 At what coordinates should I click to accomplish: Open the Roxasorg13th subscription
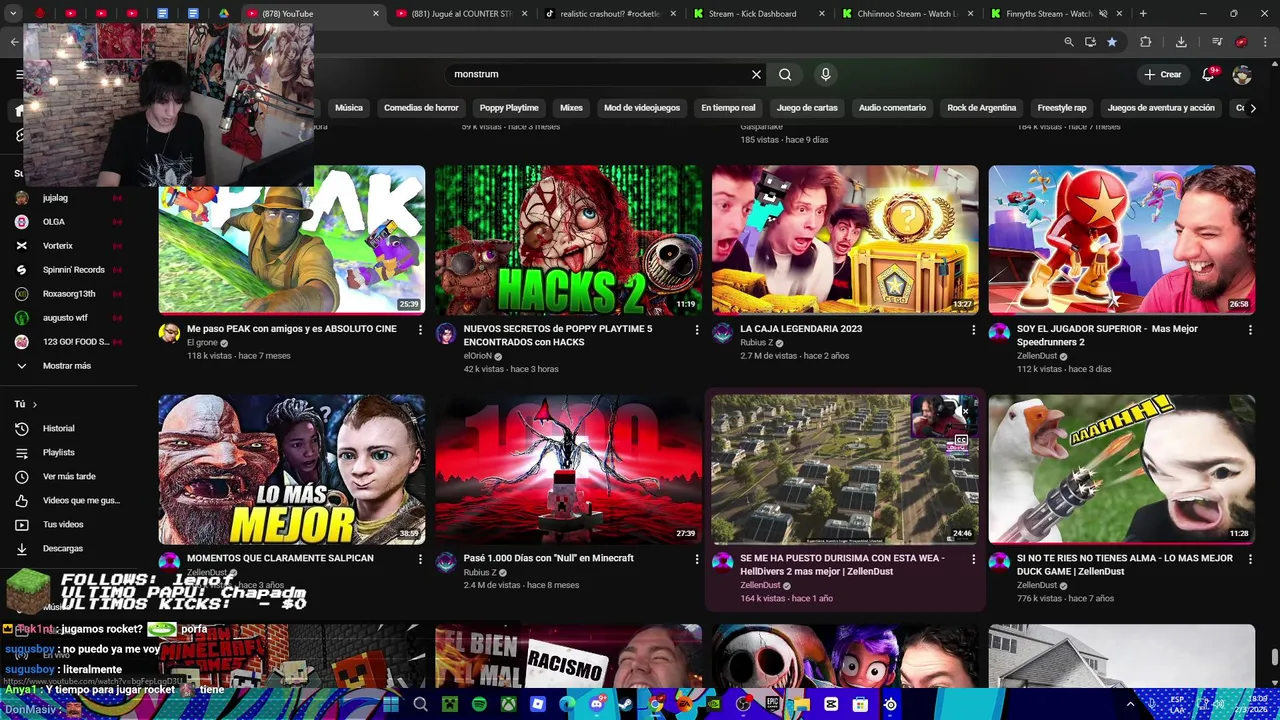(x=70, y=294)
